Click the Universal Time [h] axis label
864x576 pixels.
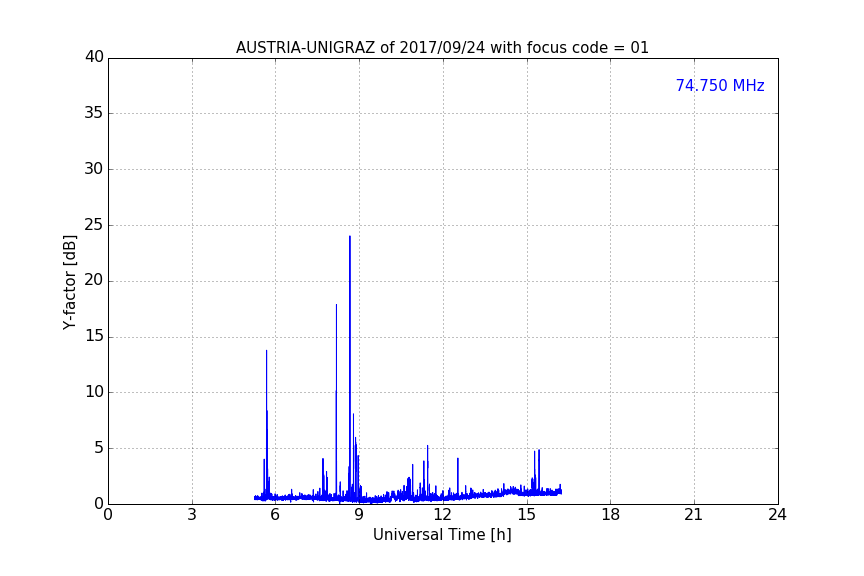(x=442, y=535)
